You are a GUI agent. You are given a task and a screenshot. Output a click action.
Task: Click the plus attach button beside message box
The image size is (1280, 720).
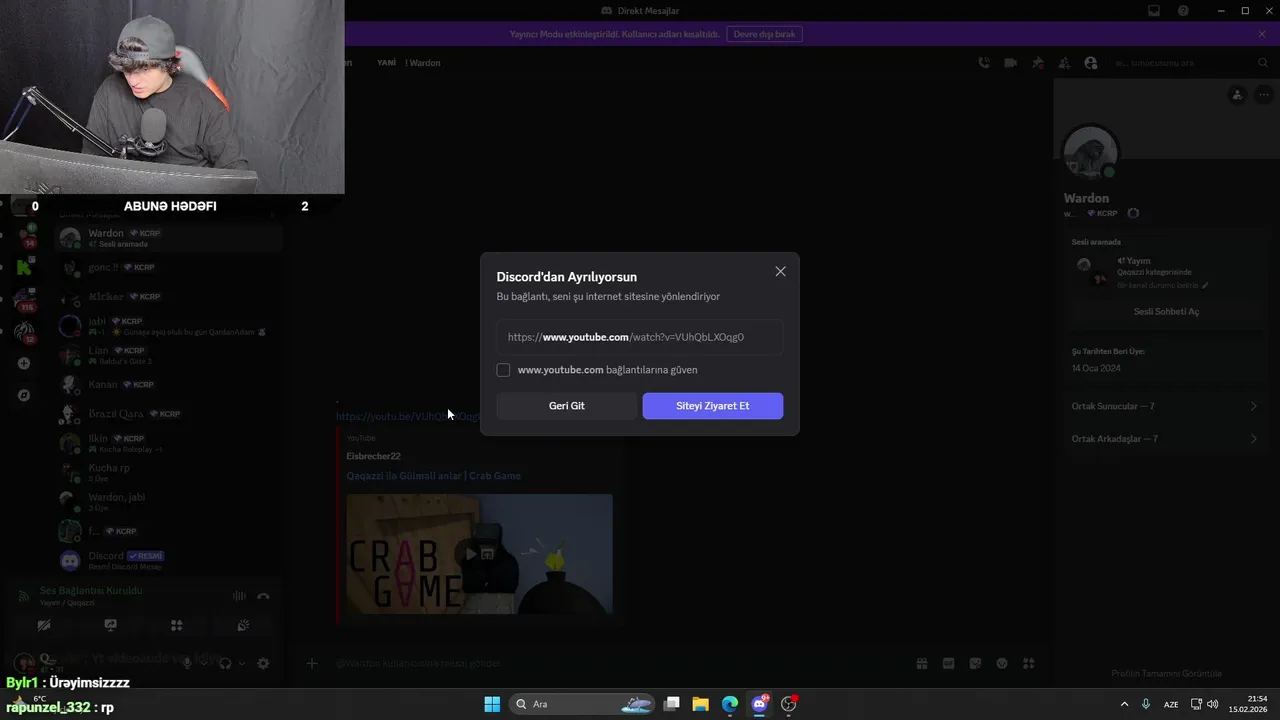click(x=312, y=663)
